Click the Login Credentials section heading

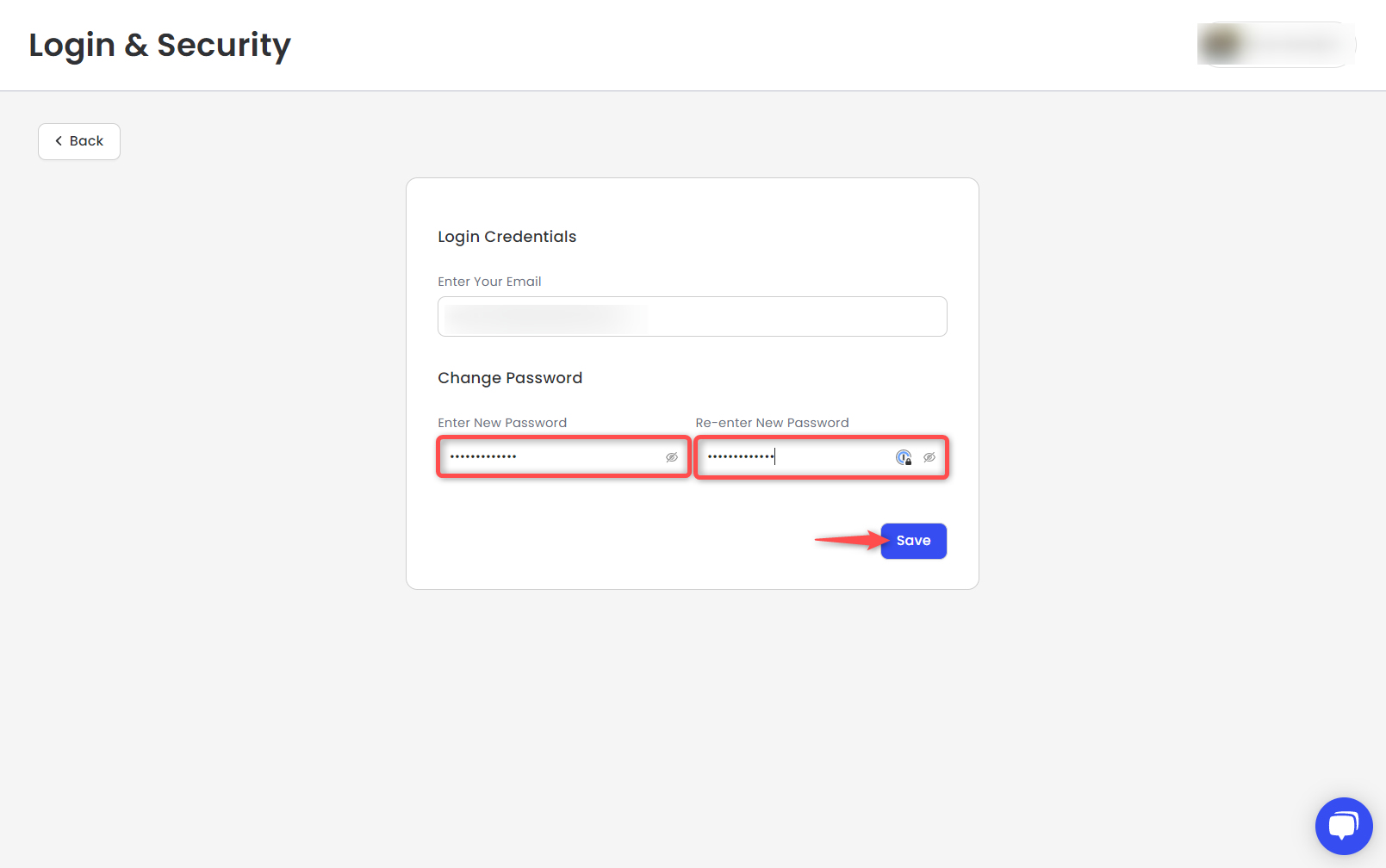(x=507, y=237)
